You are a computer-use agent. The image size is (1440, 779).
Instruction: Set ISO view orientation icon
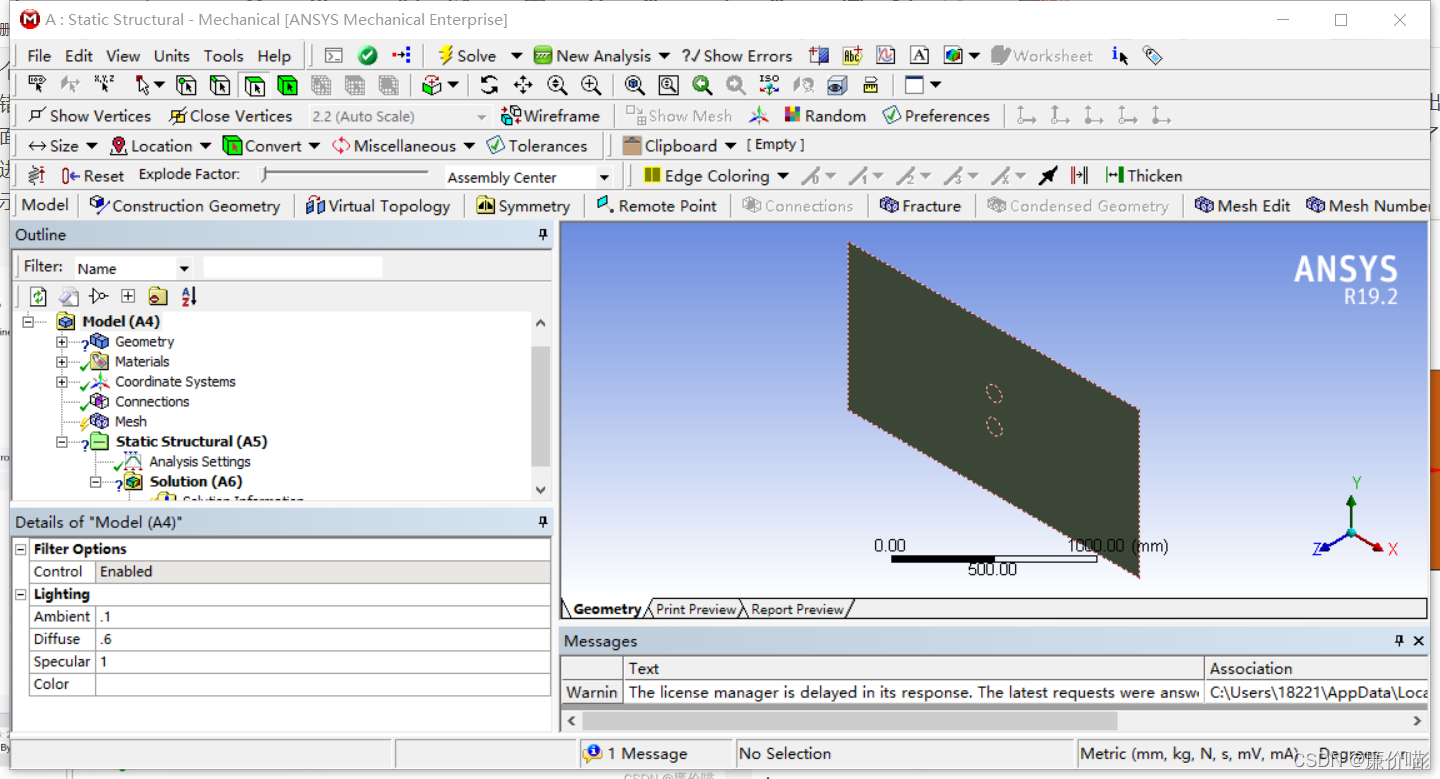point(769,85)
